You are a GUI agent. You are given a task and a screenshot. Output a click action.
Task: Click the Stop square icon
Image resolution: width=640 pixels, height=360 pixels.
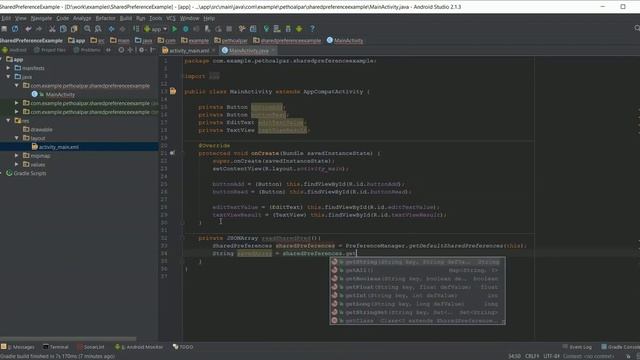pyautogui.click(x=229, y=29)
